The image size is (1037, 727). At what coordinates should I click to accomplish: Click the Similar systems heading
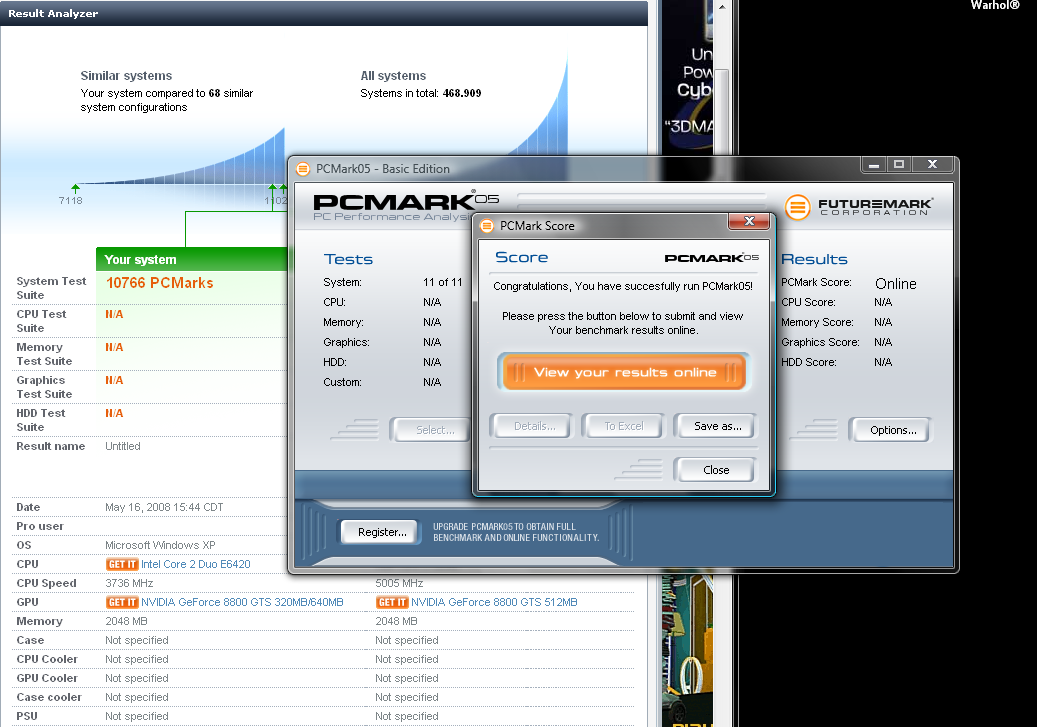[126, 76]
